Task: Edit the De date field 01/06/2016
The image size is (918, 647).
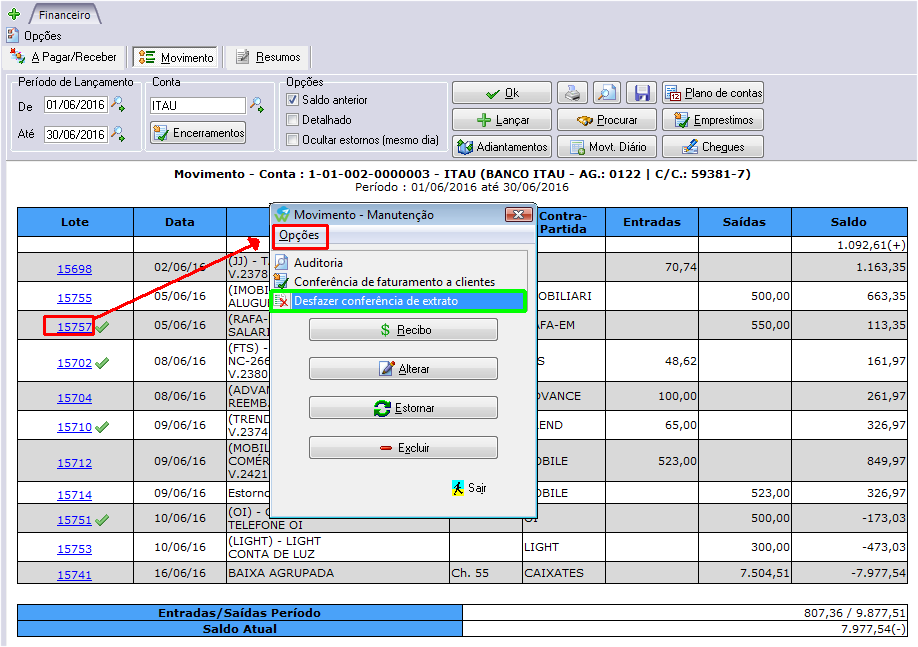Action: [76, 105]
